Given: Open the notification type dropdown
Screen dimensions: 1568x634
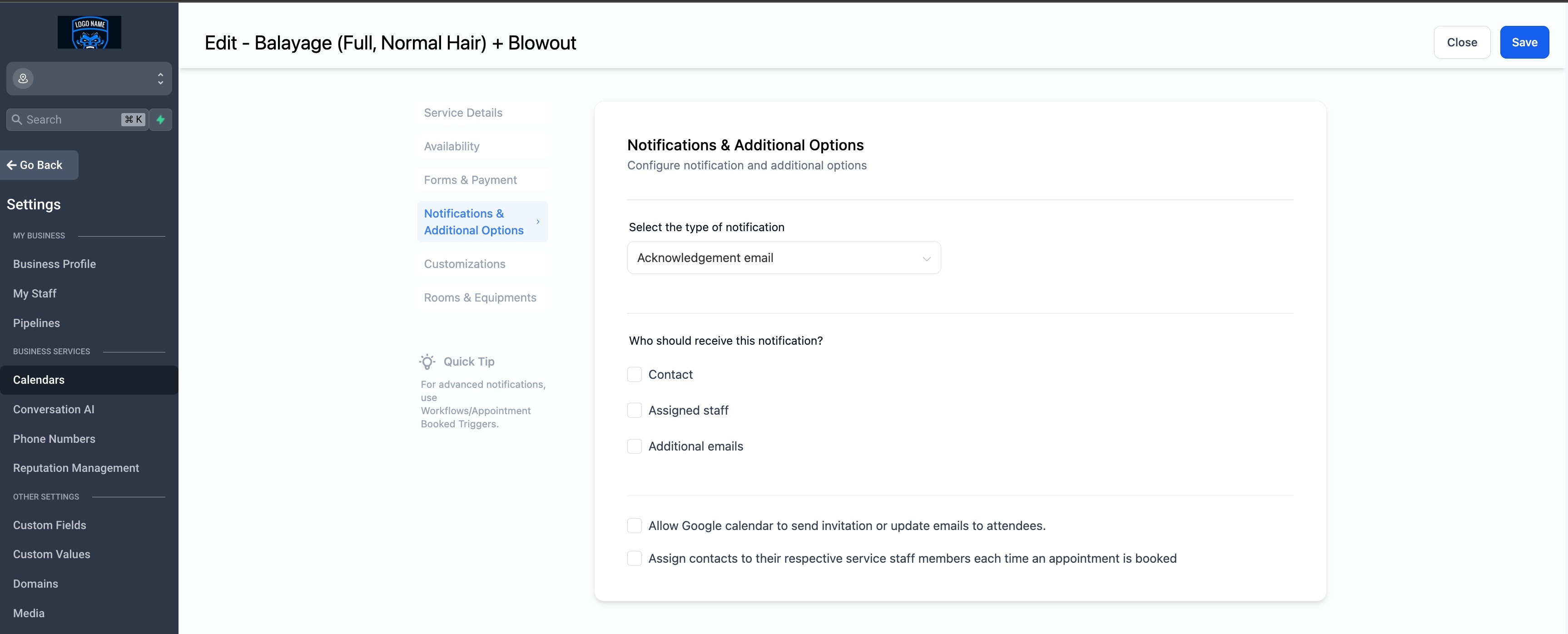Looking at the screenshot, I should click(x=784, y=258).
